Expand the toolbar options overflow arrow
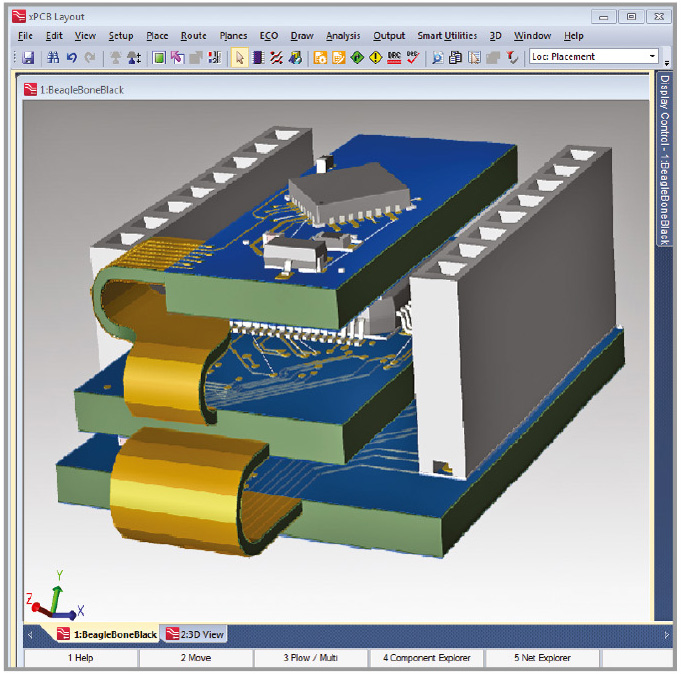The image size is (681, 674). [667, 62]
